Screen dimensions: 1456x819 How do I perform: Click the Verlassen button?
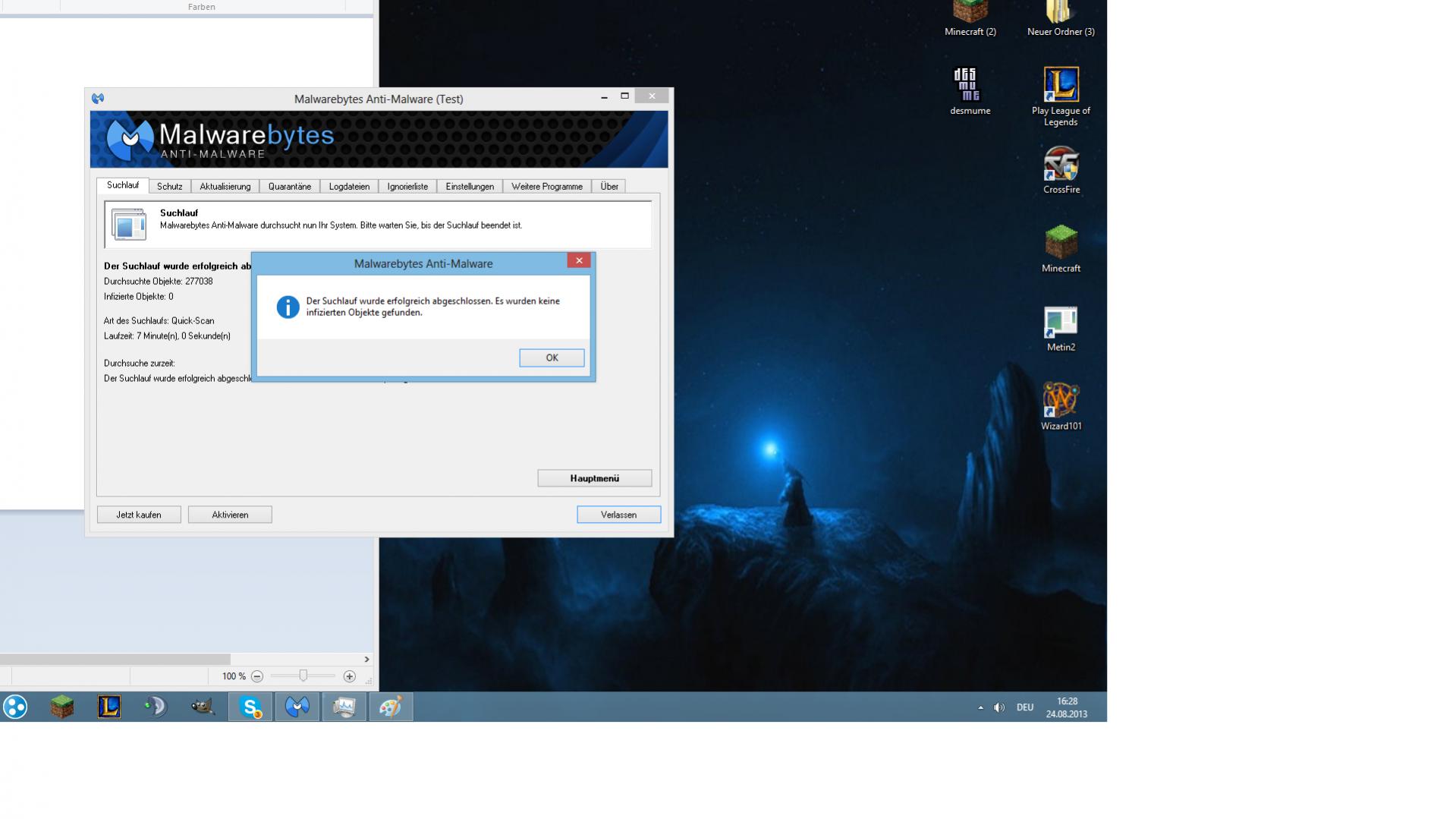point(618,515)
